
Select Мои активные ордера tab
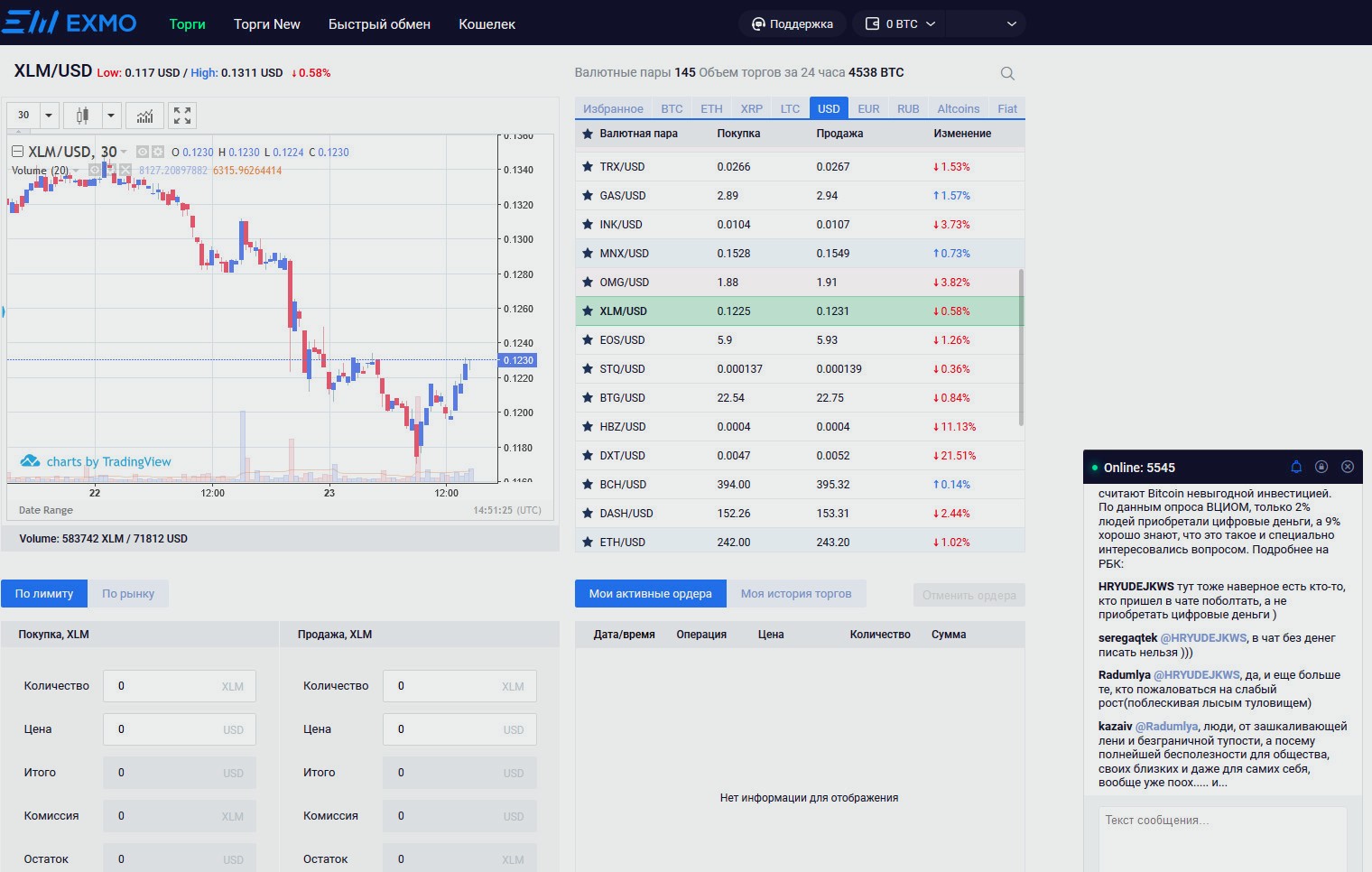coord(651,593)
